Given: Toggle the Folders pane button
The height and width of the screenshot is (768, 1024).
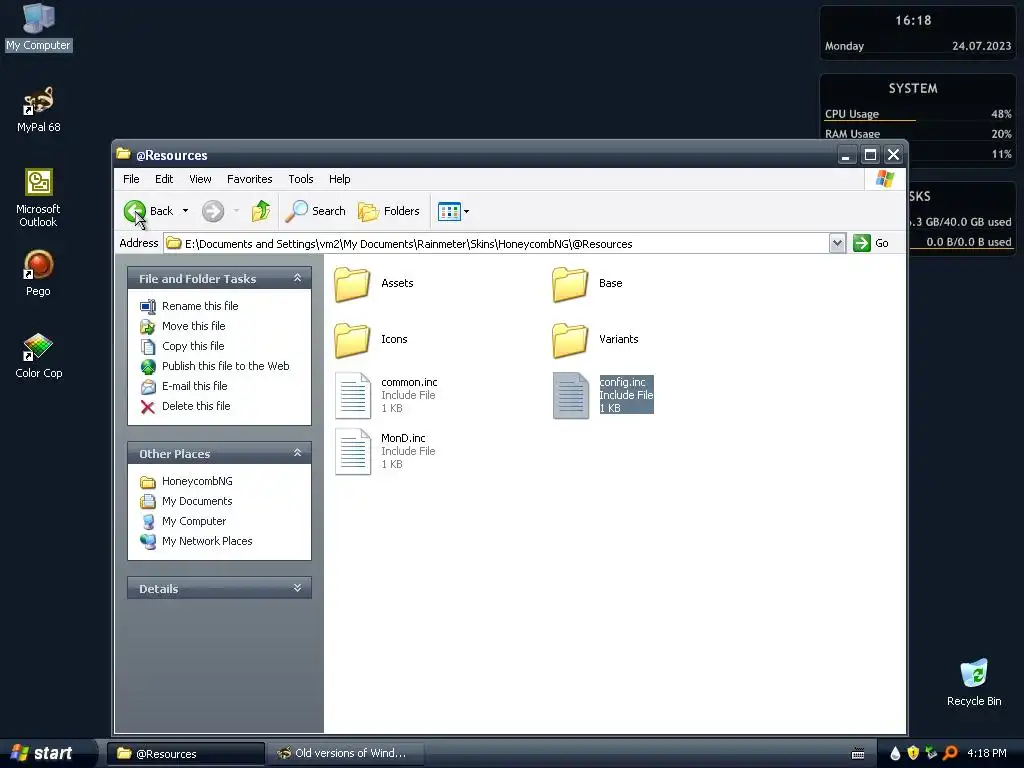Looking at the screenshot, I should click(x=389, y=211).
